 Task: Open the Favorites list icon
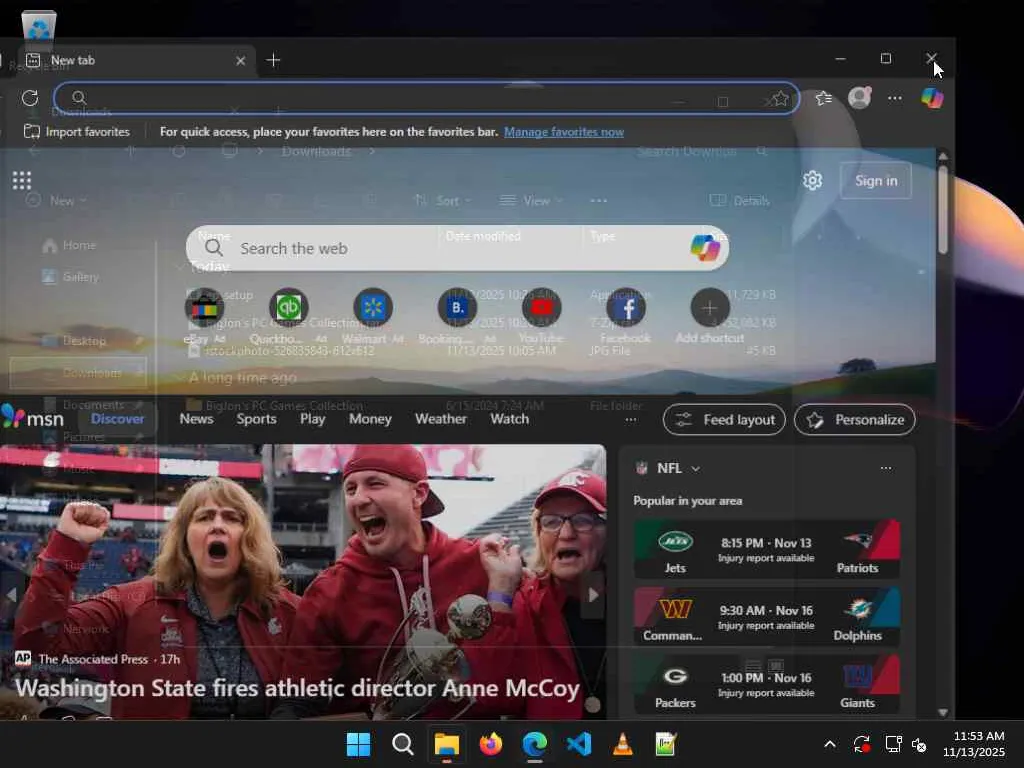click(824, 98)
